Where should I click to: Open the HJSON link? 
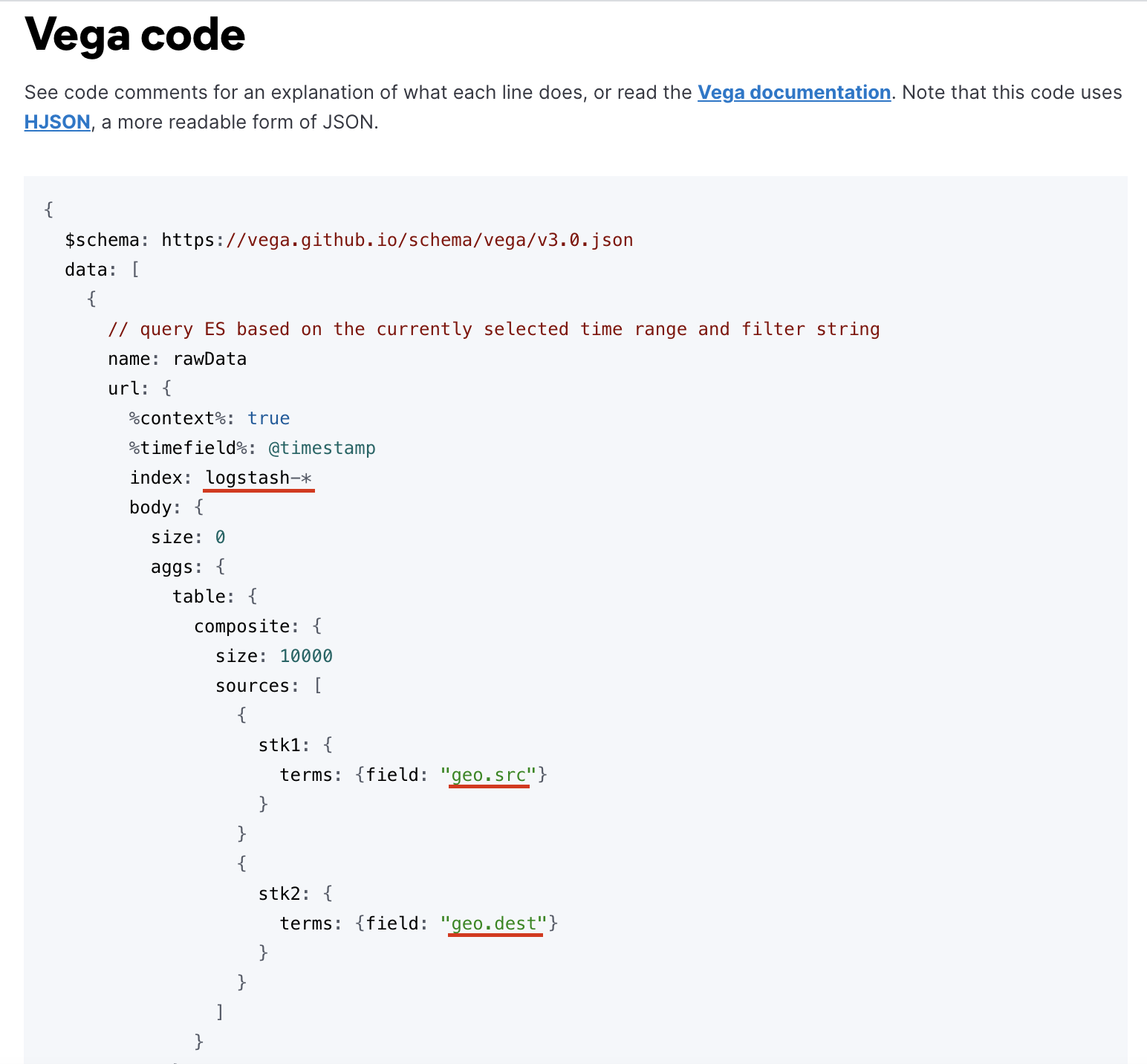click(x=57, y=122)
